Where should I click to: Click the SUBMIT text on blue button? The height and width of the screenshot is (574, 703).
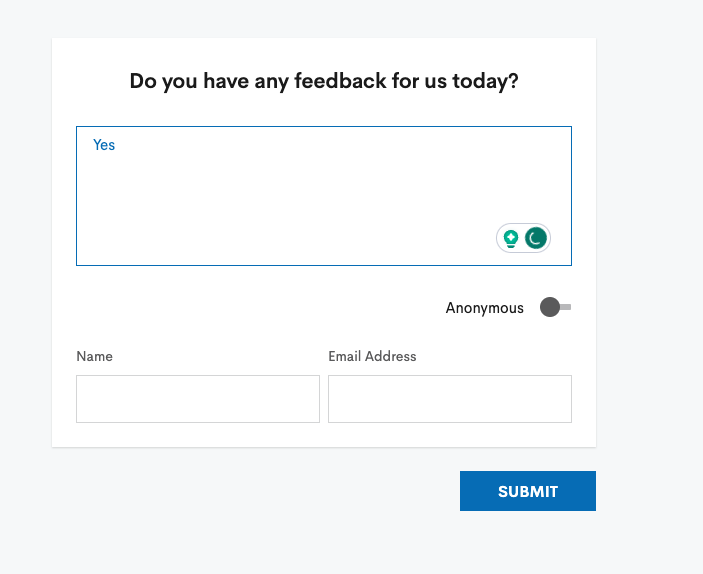tap(528, 491)
